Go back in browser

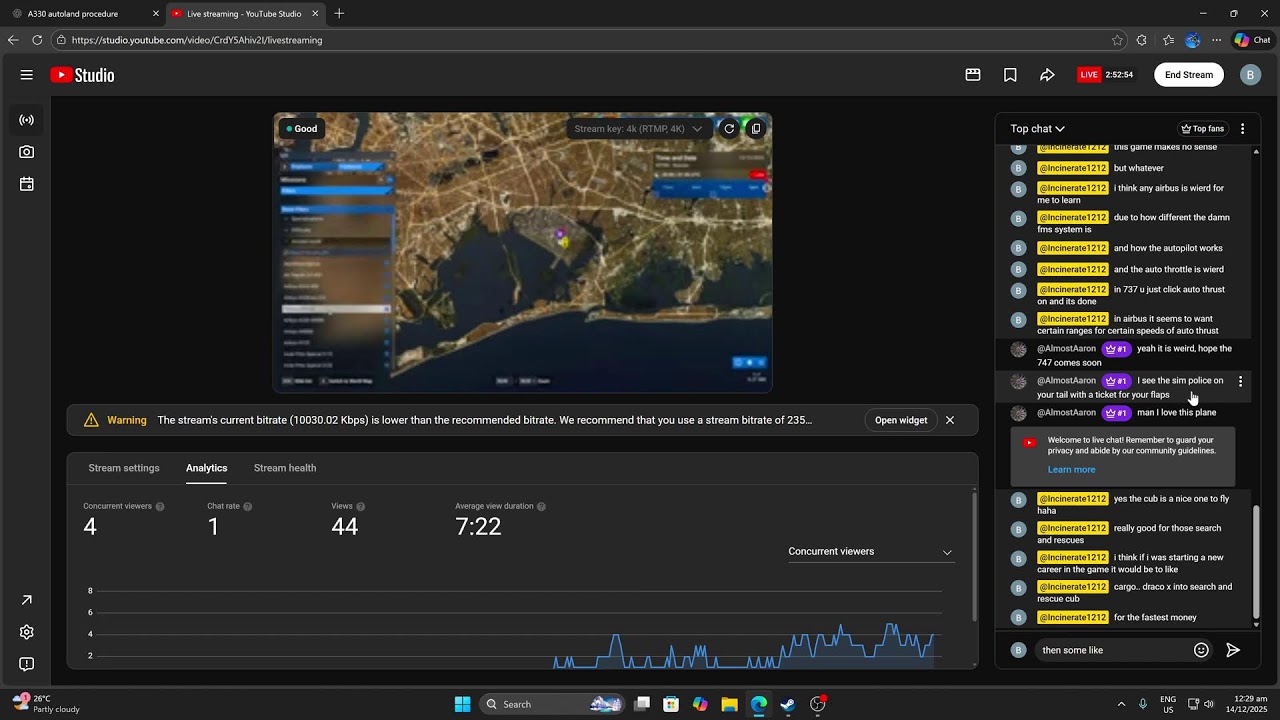pyautogui.click(x=13, y=40)
